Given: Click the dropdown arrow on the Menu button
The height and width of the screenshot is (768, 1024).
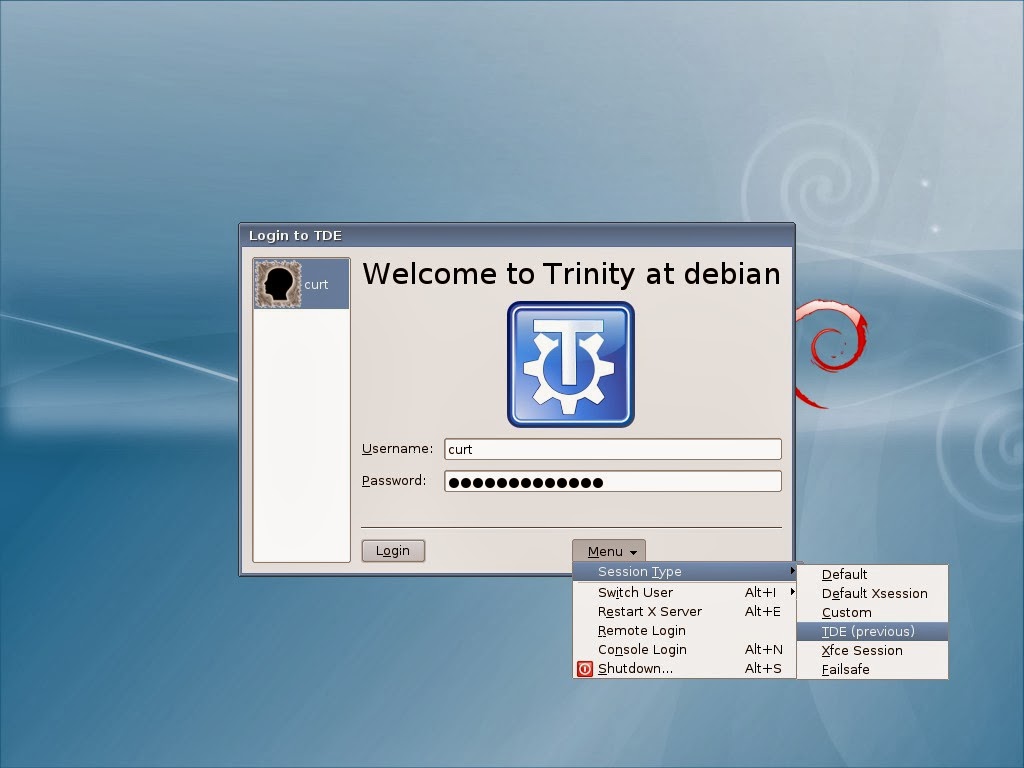Looking at the screenshot, I should 631,551.
